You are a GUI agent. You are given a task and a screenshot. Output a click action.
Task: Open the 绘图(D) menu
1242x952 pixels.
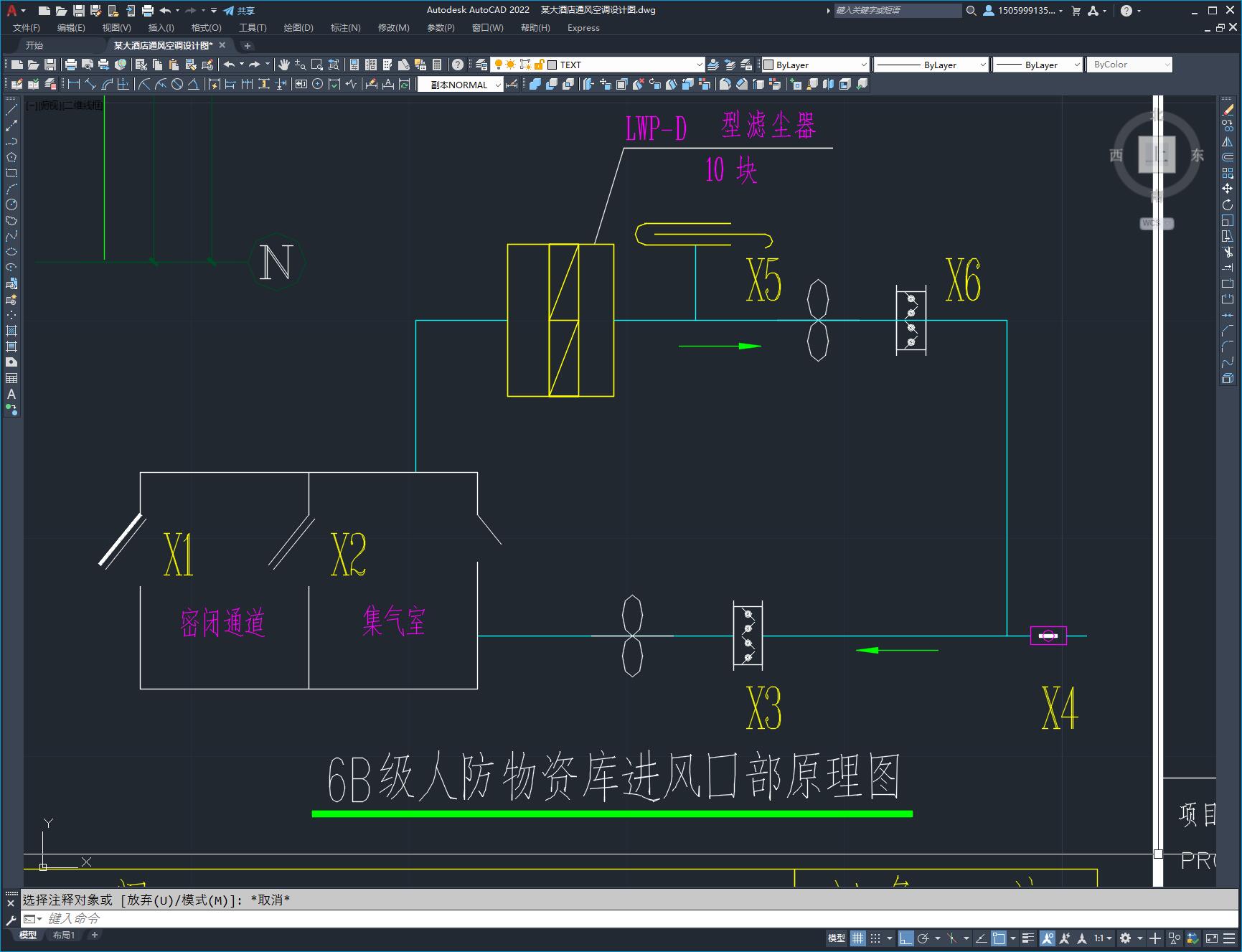click(298, 28)
